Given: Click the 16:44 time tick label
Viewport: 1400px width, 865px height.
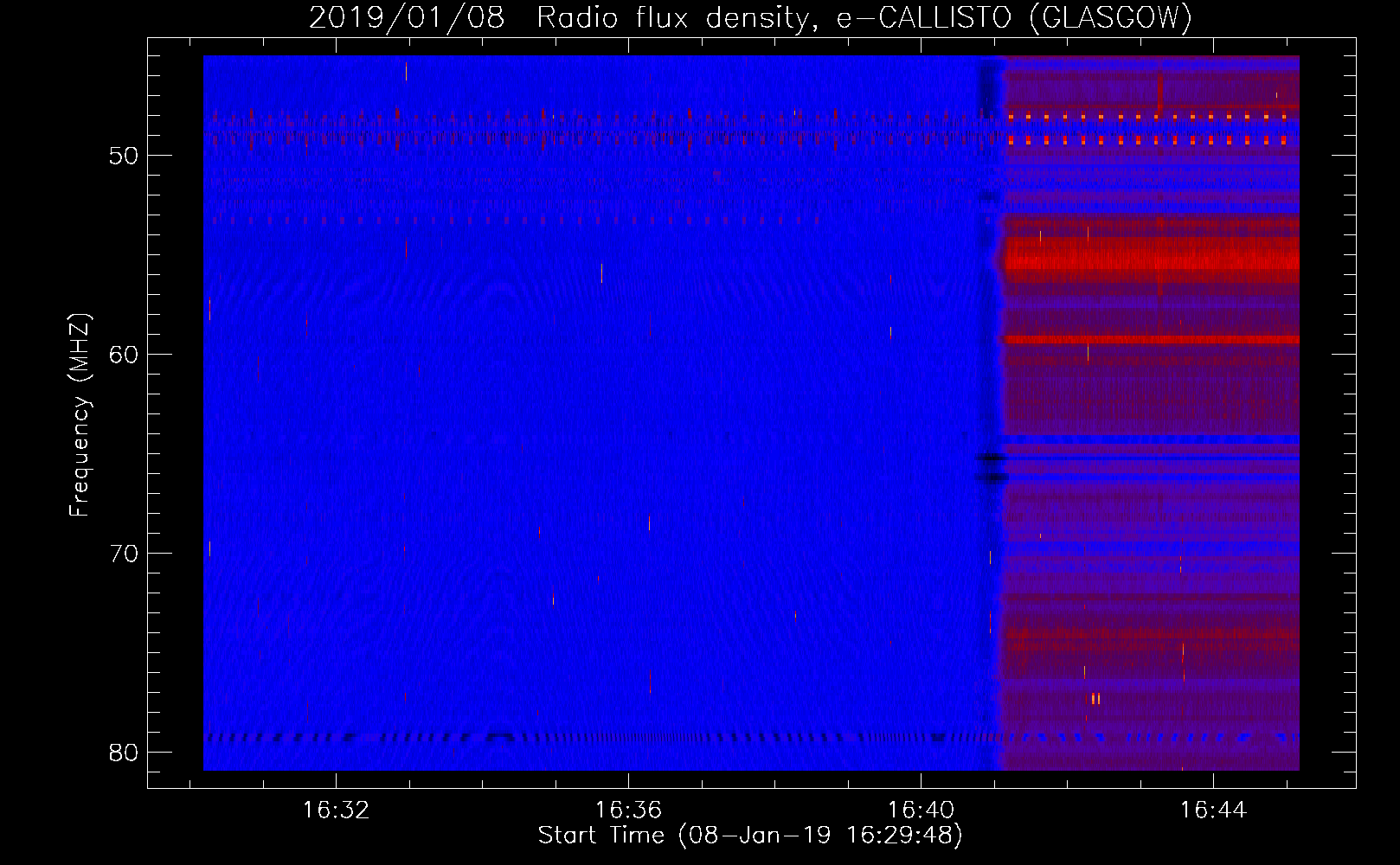Looking at the screenshot, I should [1213, 810].
